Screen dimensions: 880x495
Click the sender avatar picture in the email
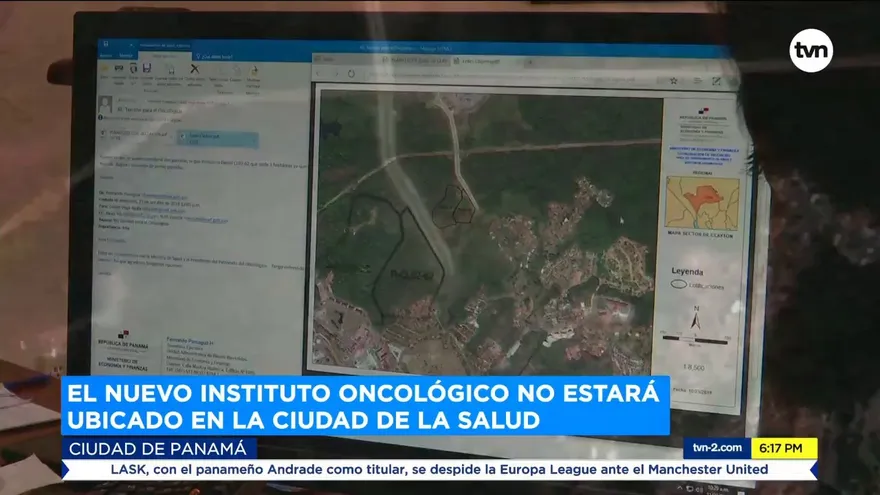click(106, 104)
